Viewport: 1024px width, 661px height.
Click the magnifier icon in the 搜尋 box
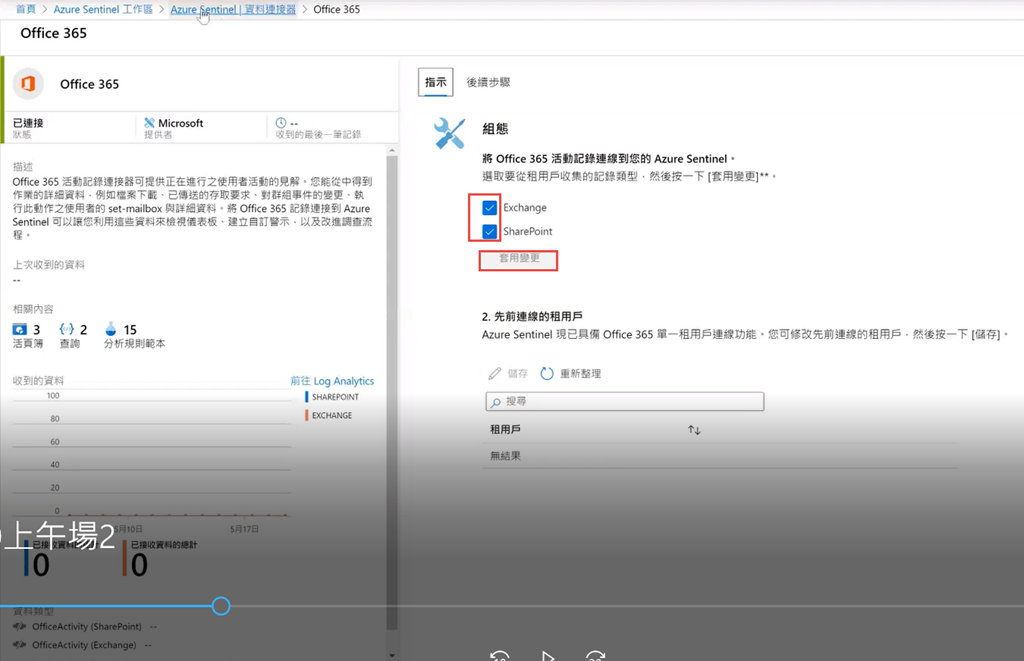click(496, 402)
